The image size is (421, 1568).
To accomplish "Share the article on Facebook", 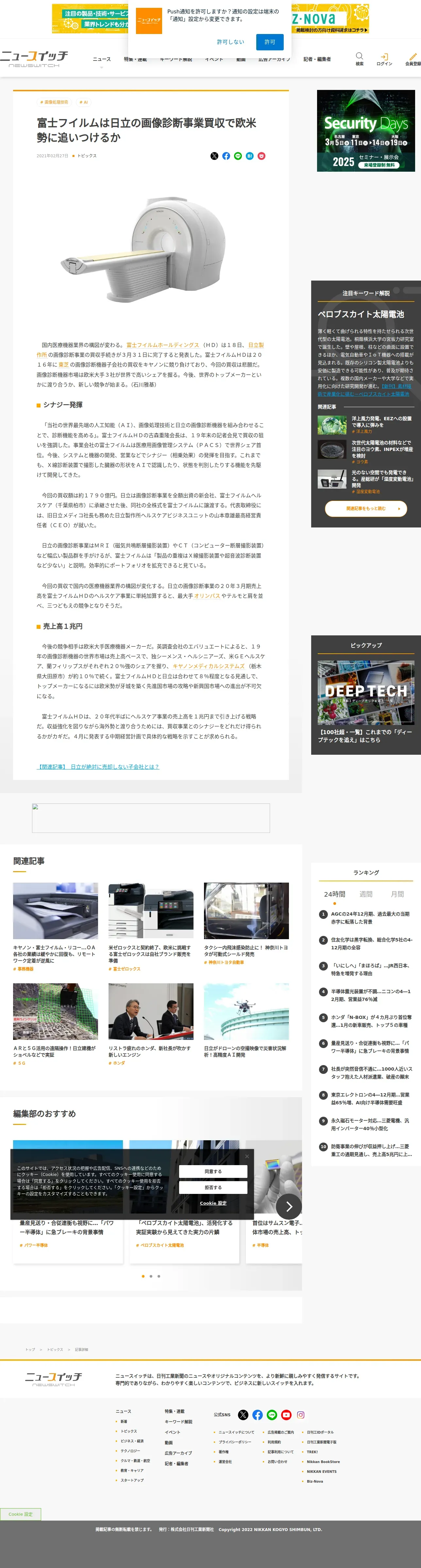I will (226, 156).
